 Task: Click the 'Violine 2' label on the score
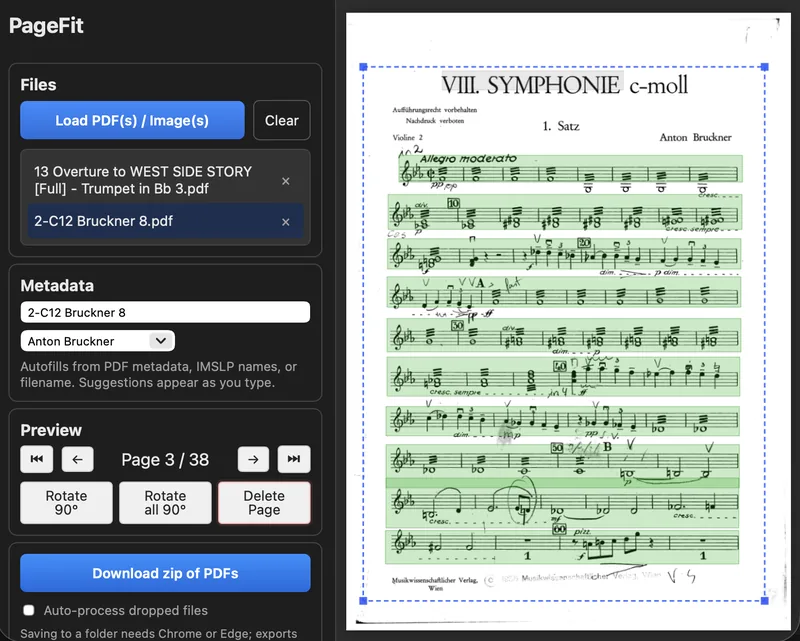tap(408, 137)
